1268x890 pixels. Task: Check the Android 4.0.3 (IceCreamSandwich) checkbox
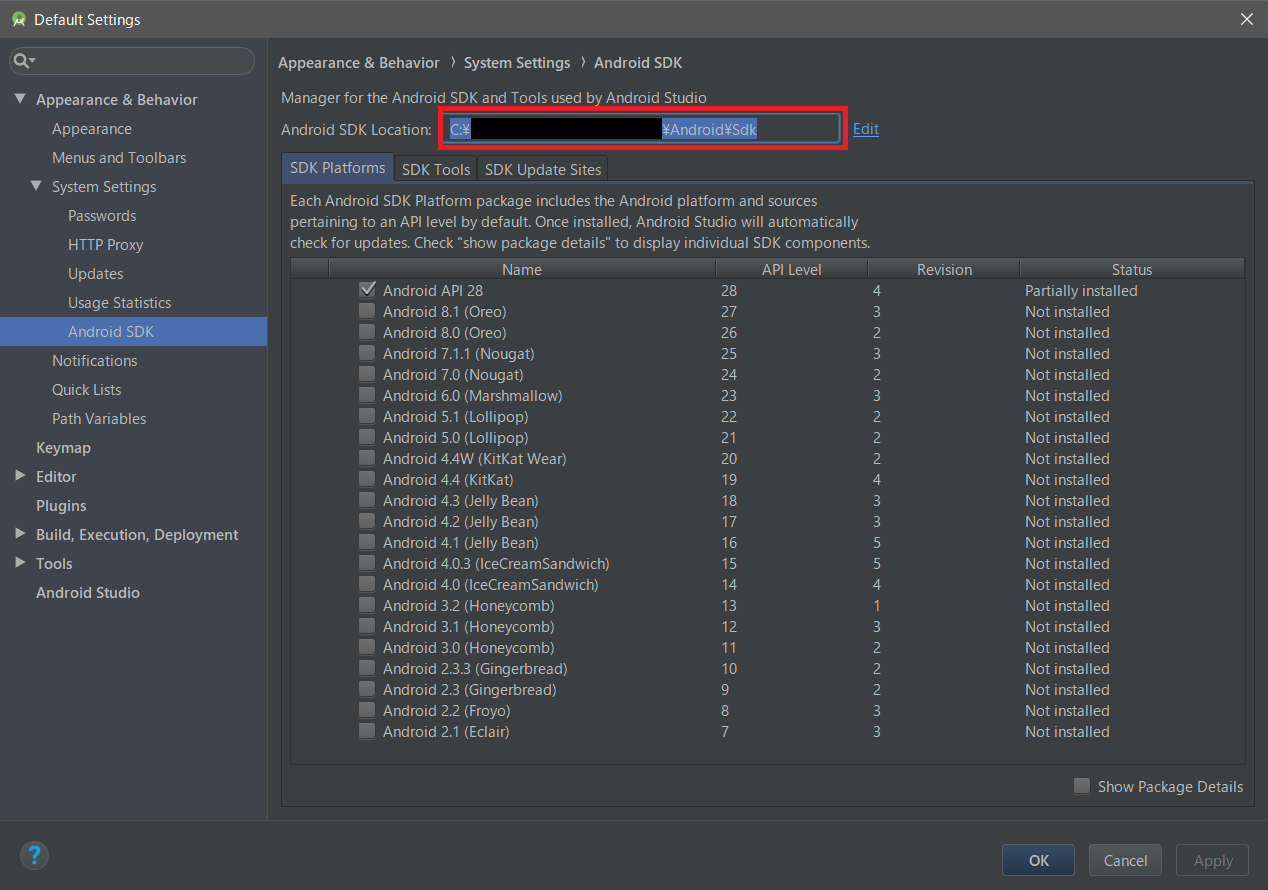point(367,563)
